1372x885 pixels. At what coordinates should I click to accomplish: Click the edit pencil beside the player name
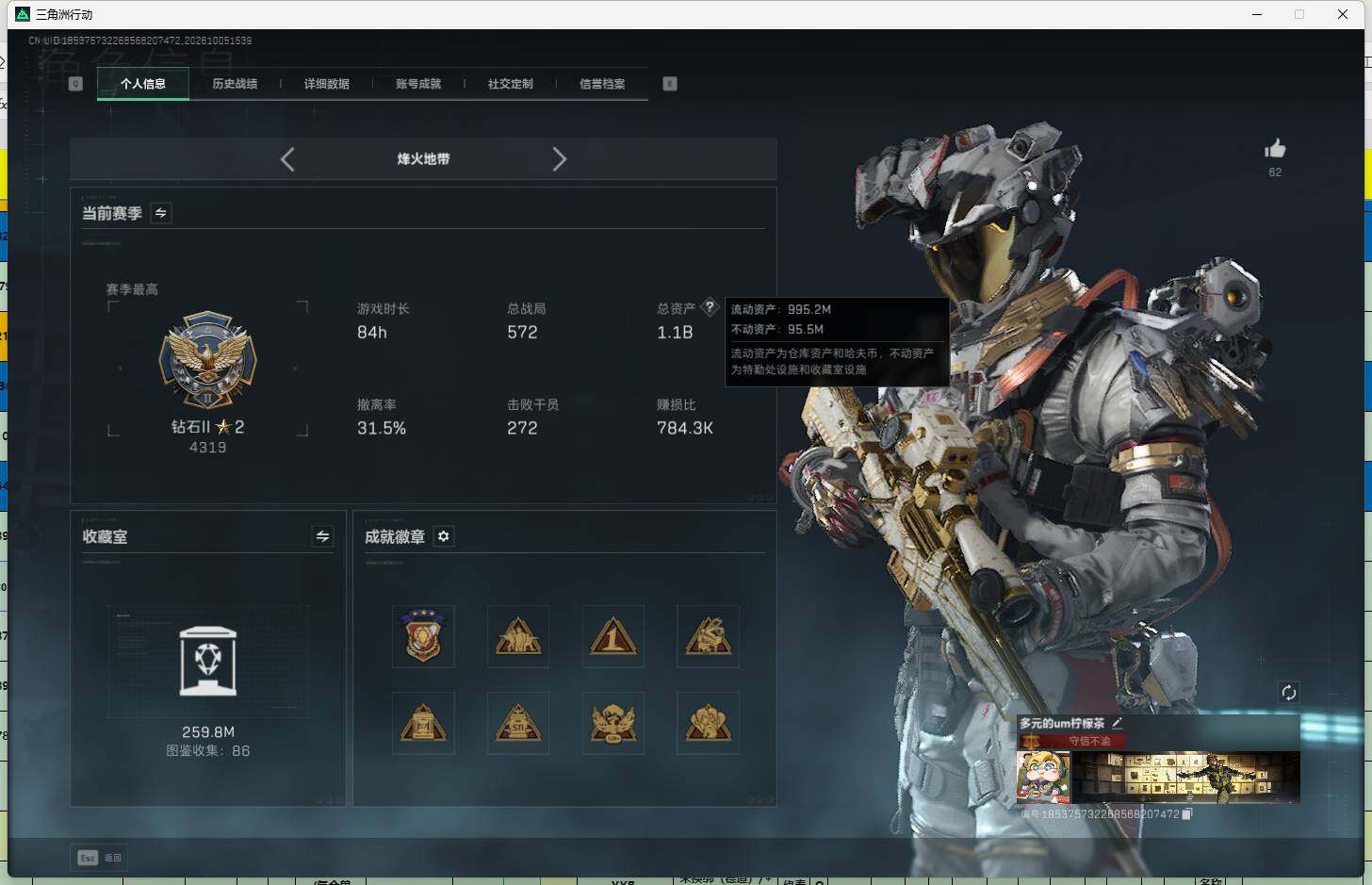(x=1117, y=723)
